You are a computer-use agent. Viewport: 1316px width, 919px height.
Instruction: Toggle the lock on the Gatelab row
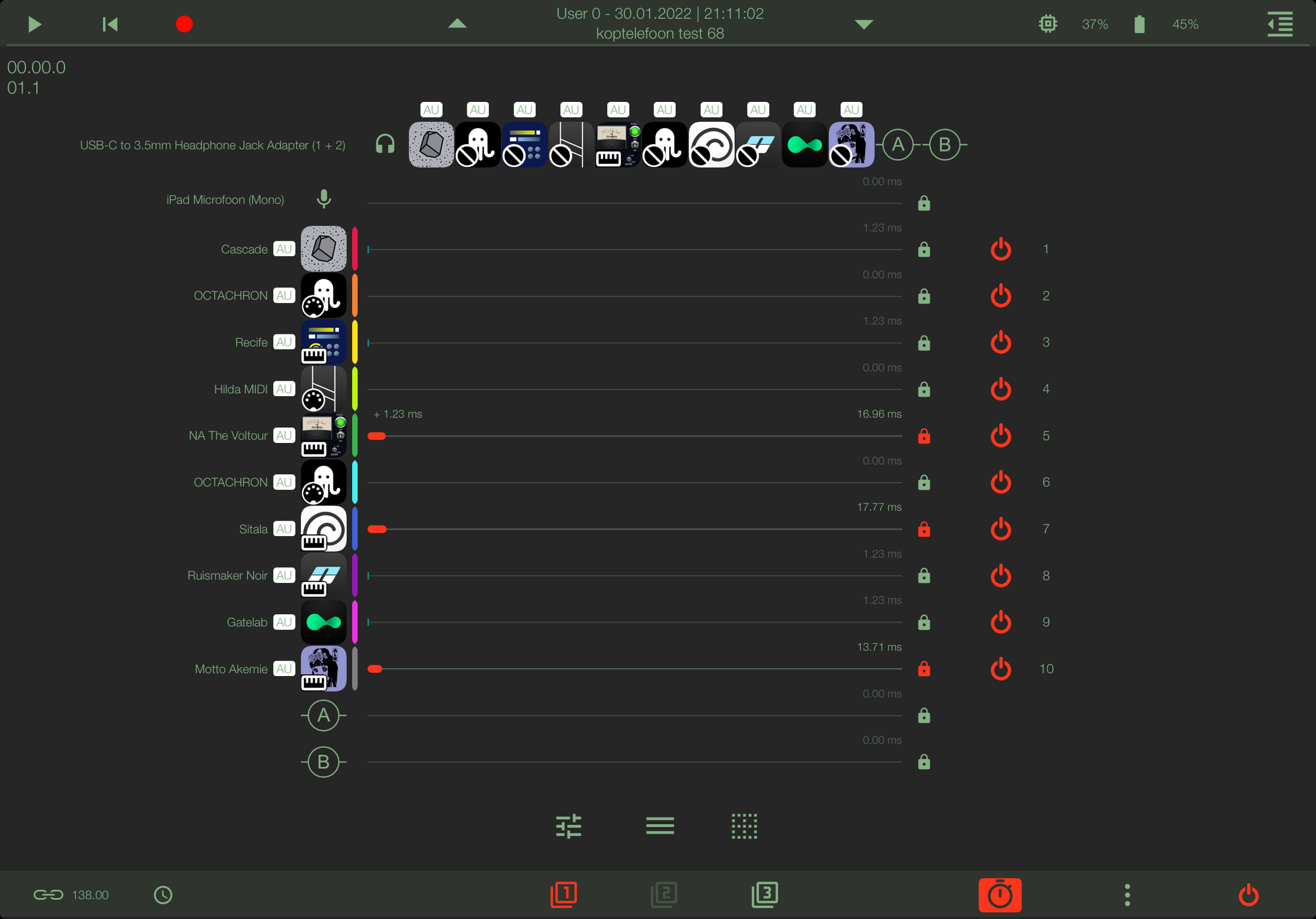click(x=924, y=622)
